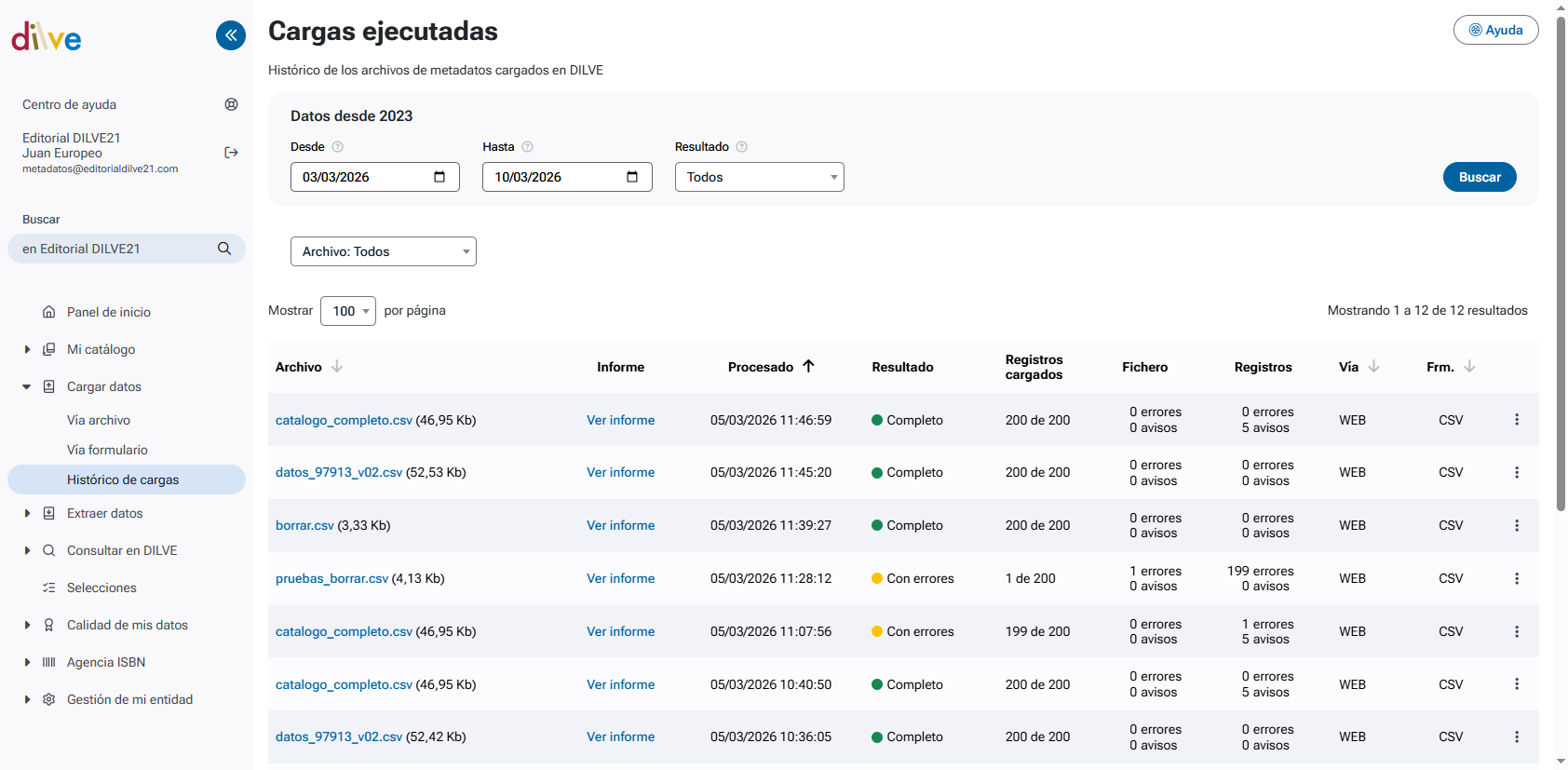Open the Resultado dropdown showing Todos
This screenshot has height=770, width=1568.
(x=759, y=177)
